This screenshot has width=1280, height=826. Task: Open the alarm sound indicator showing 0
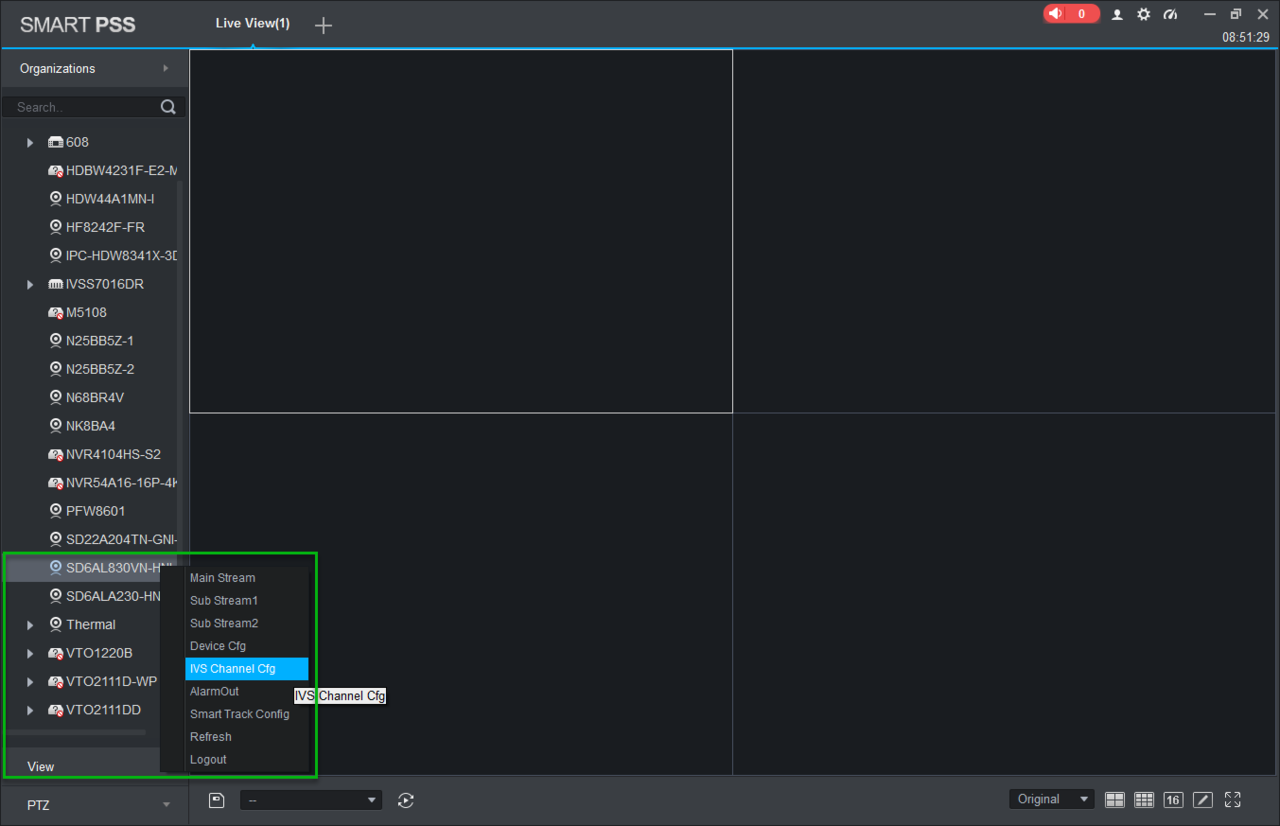pyautogui.click(x=1071, y=14)
